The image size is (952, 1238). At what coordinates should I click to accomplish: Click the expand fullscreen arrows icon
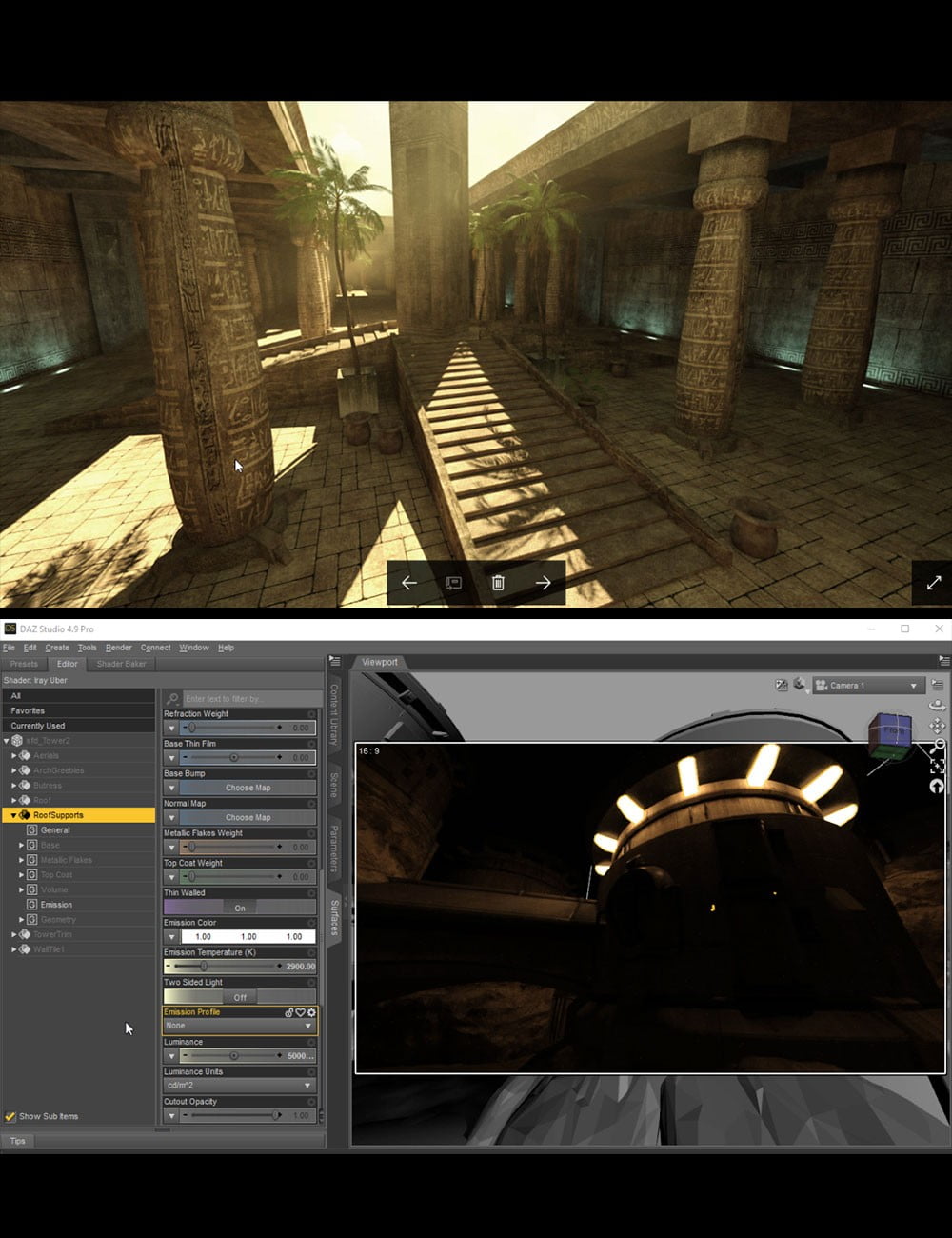(933, 583)
